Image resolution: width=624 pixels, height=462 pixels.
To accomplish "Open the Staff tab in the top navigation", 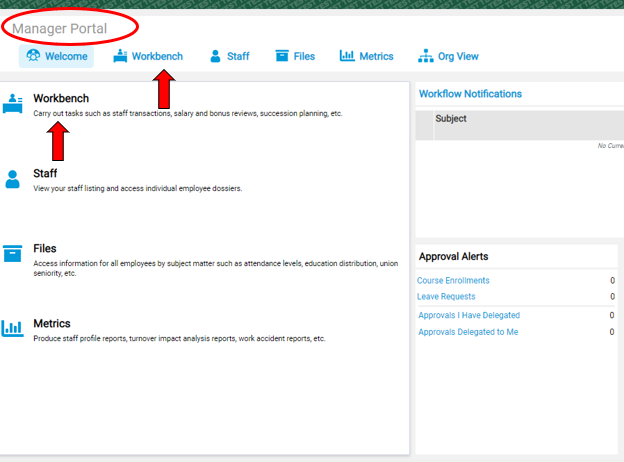I will pos(237,56).
